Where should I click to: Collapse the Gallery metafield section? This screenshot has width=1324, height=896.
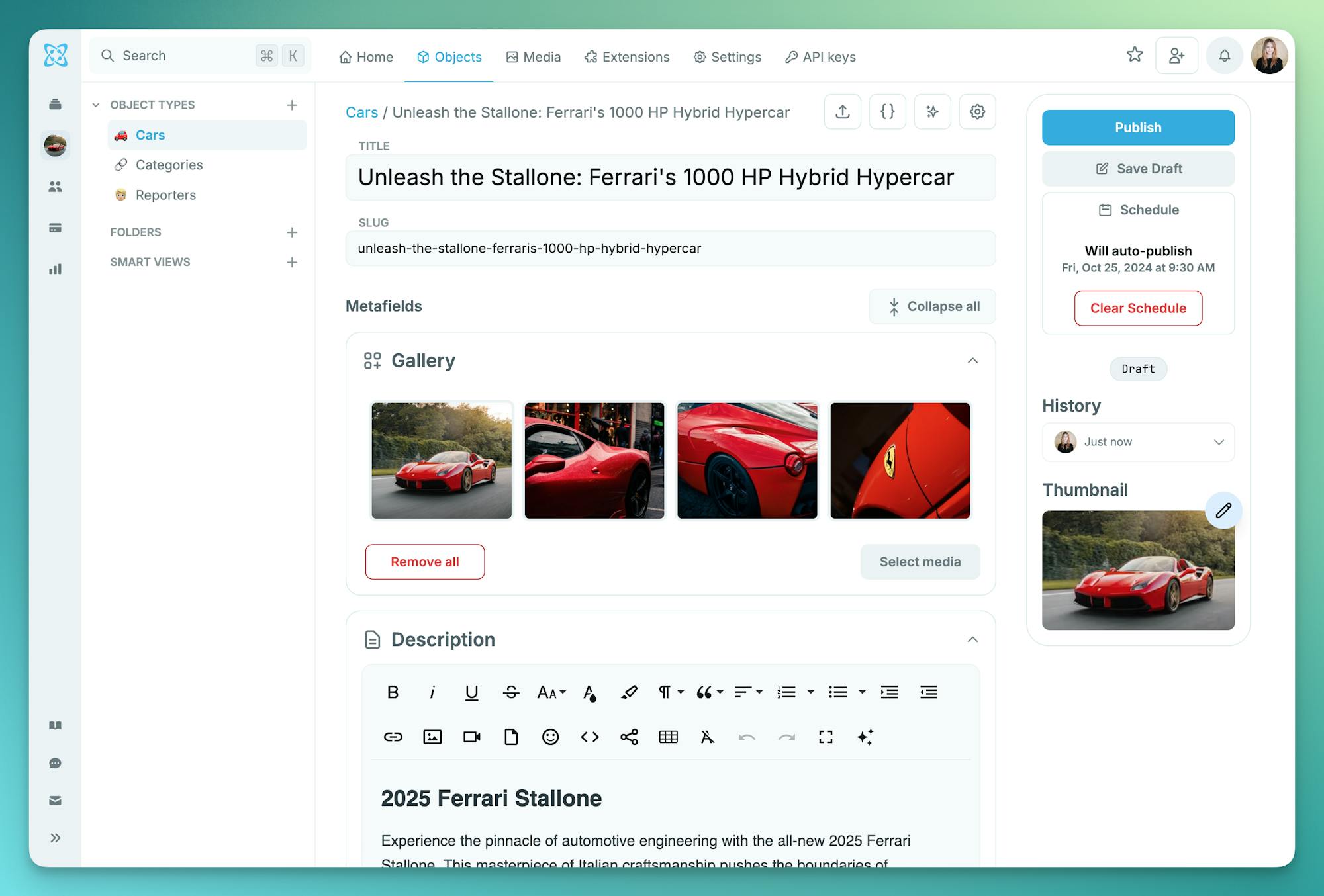pyautogui.click(x=972, y=361)
